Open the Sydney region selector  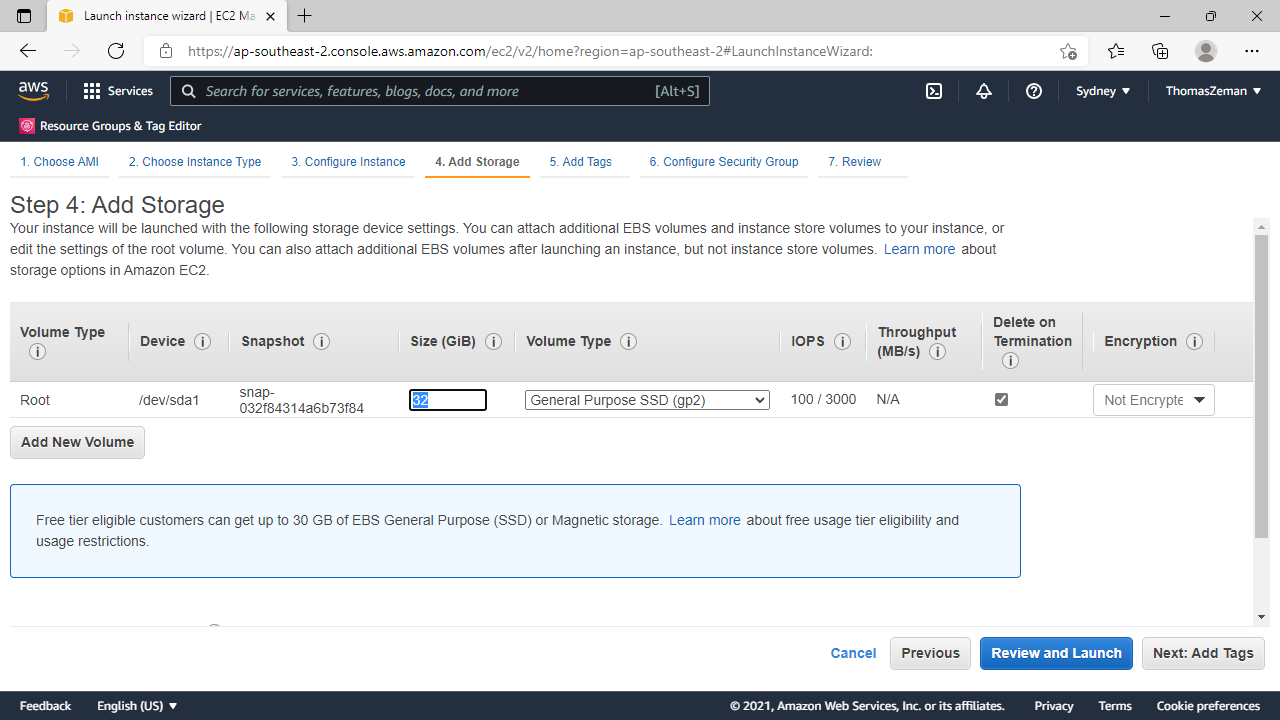1103,91
